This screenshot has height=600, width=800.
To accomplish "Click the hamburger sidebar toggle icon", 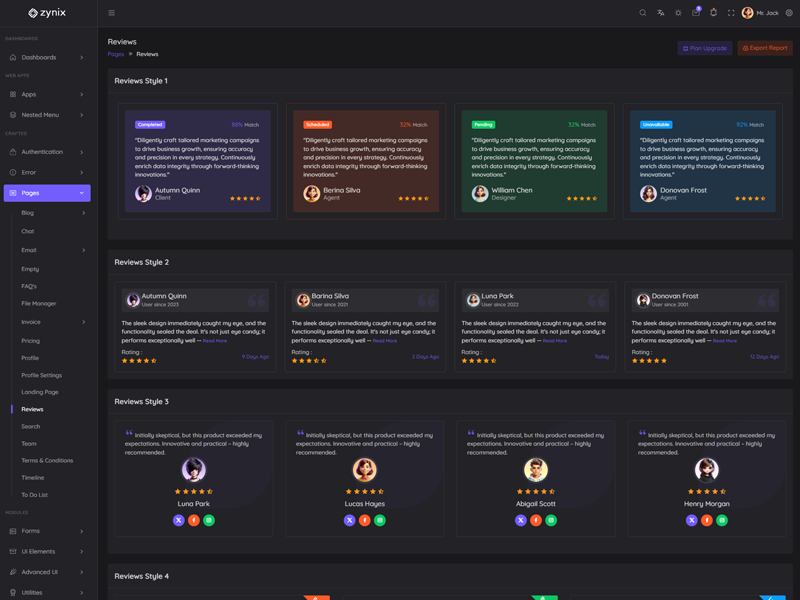I will coord(111,13).
